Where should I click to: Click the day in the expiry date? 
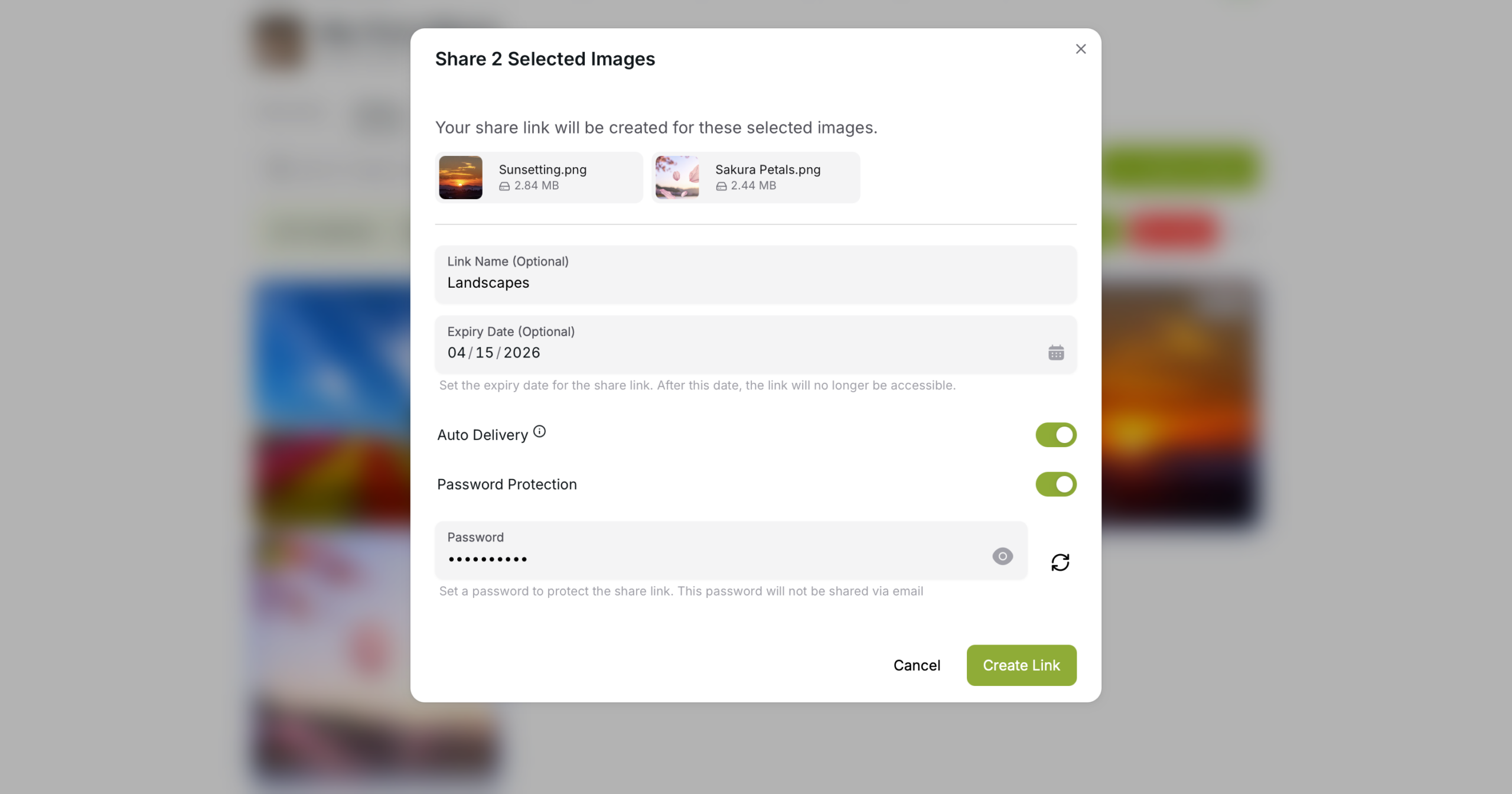[x=484, y=353]
